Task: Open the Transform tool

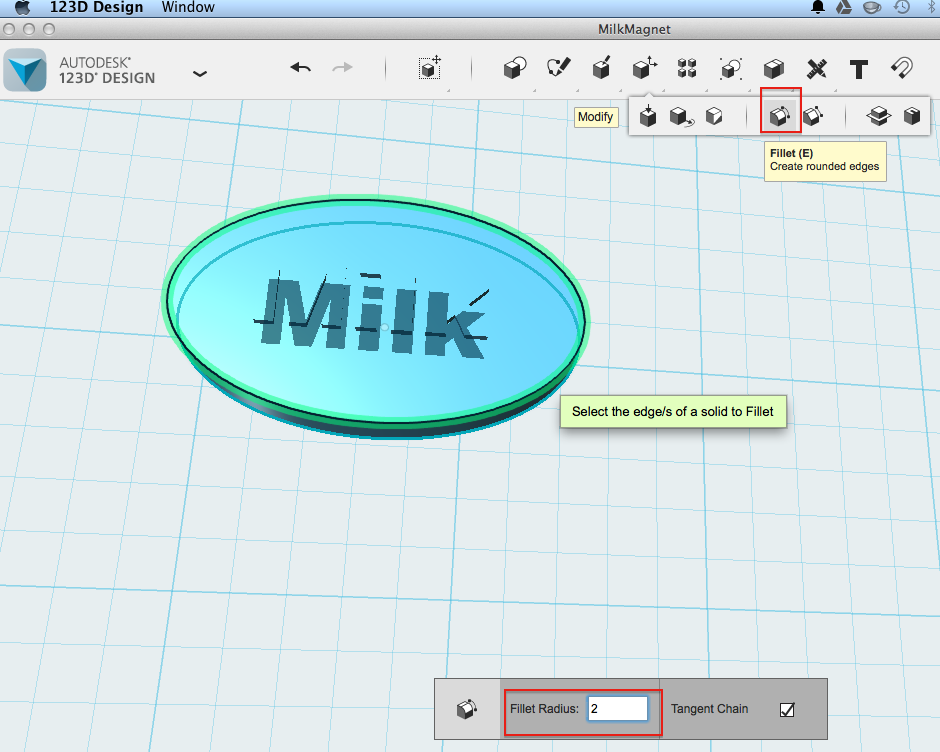Action: tap(430, 68)
